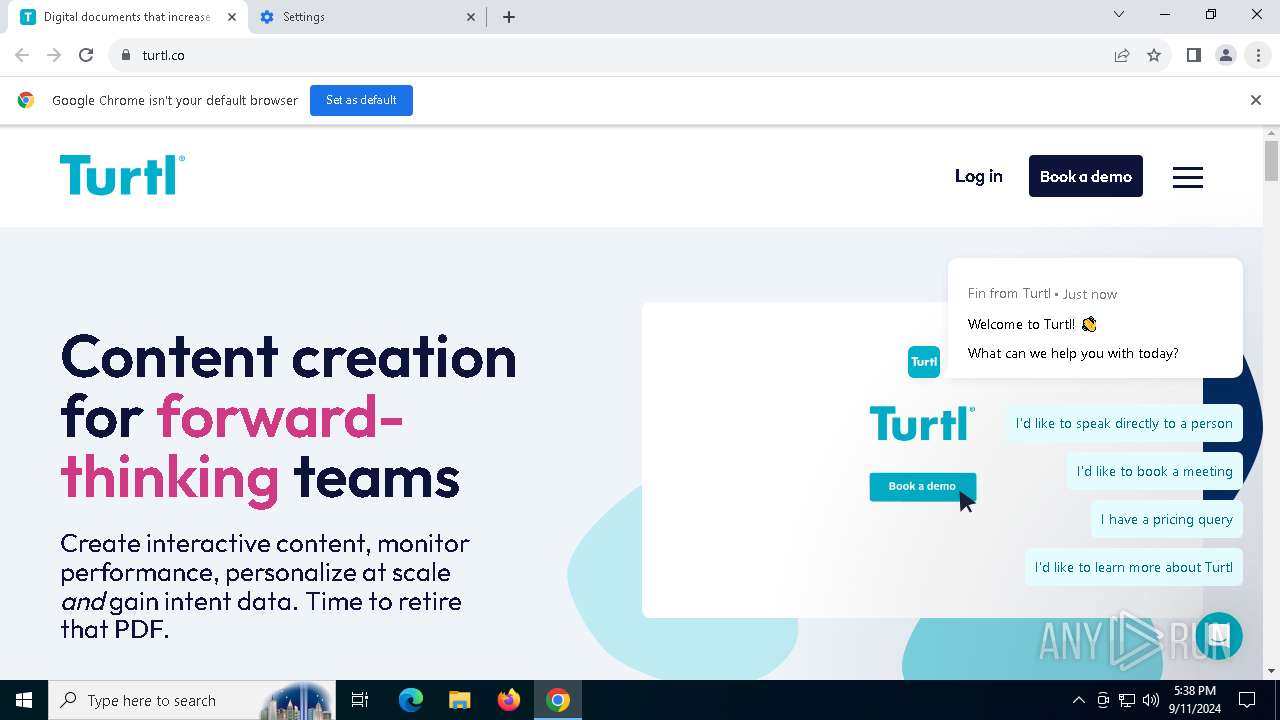This screenshot has width=1280, height=720.
Task: Click the page vertical scrollbar thumb
Action: pyautogui.click(x=1271, y=161)
